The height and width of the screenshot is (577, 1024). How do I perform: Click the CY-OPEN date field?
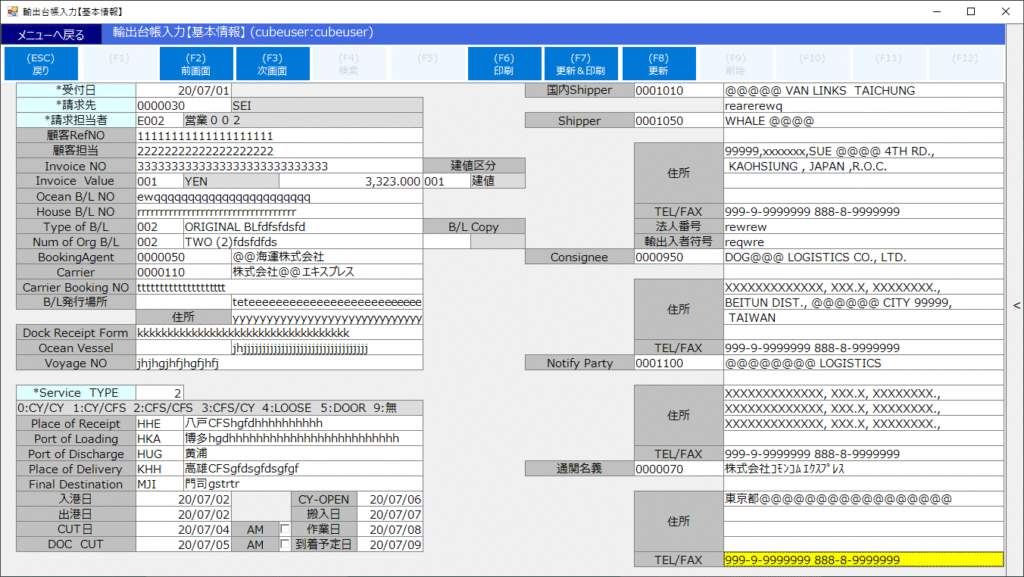point(391,499)
